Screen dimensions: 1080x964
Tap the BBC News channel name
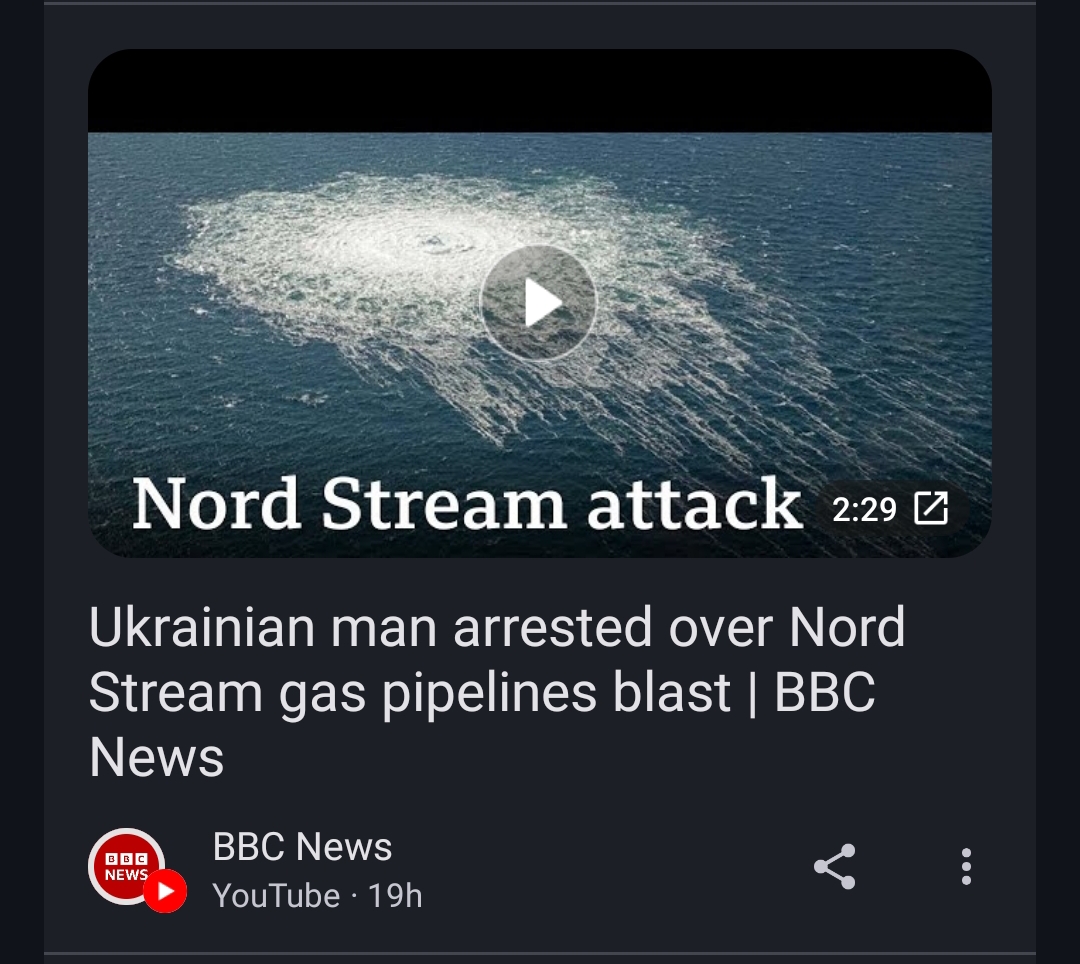[x=302, y=846]
